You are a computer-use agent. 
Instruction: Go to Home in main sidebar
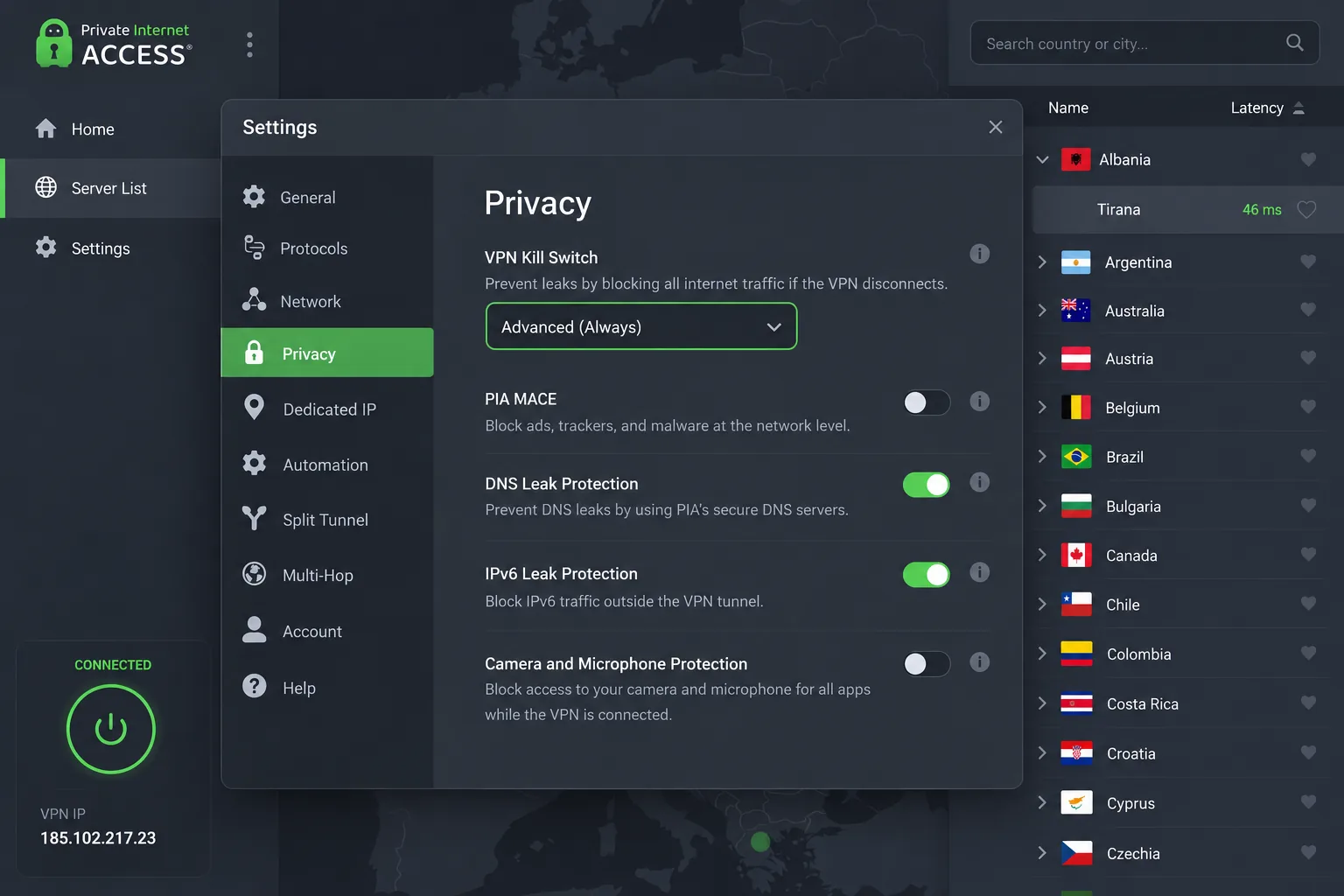click(110, 129)
